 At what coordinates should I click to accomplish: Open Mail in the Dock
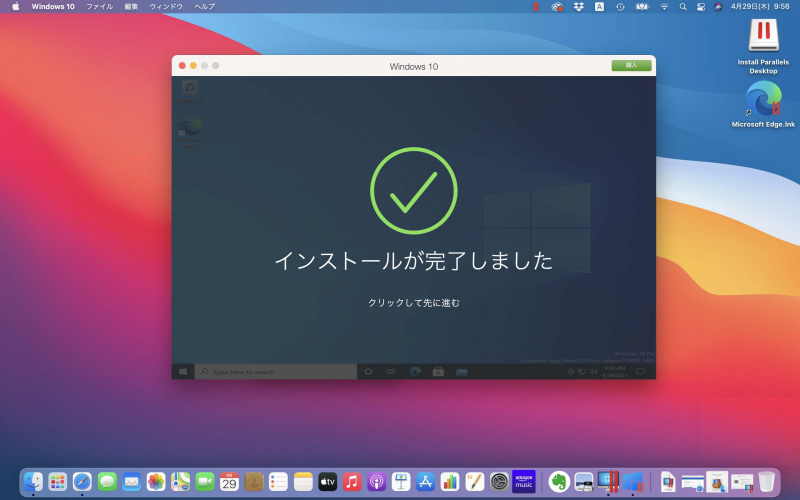click(x=131, y=481)
